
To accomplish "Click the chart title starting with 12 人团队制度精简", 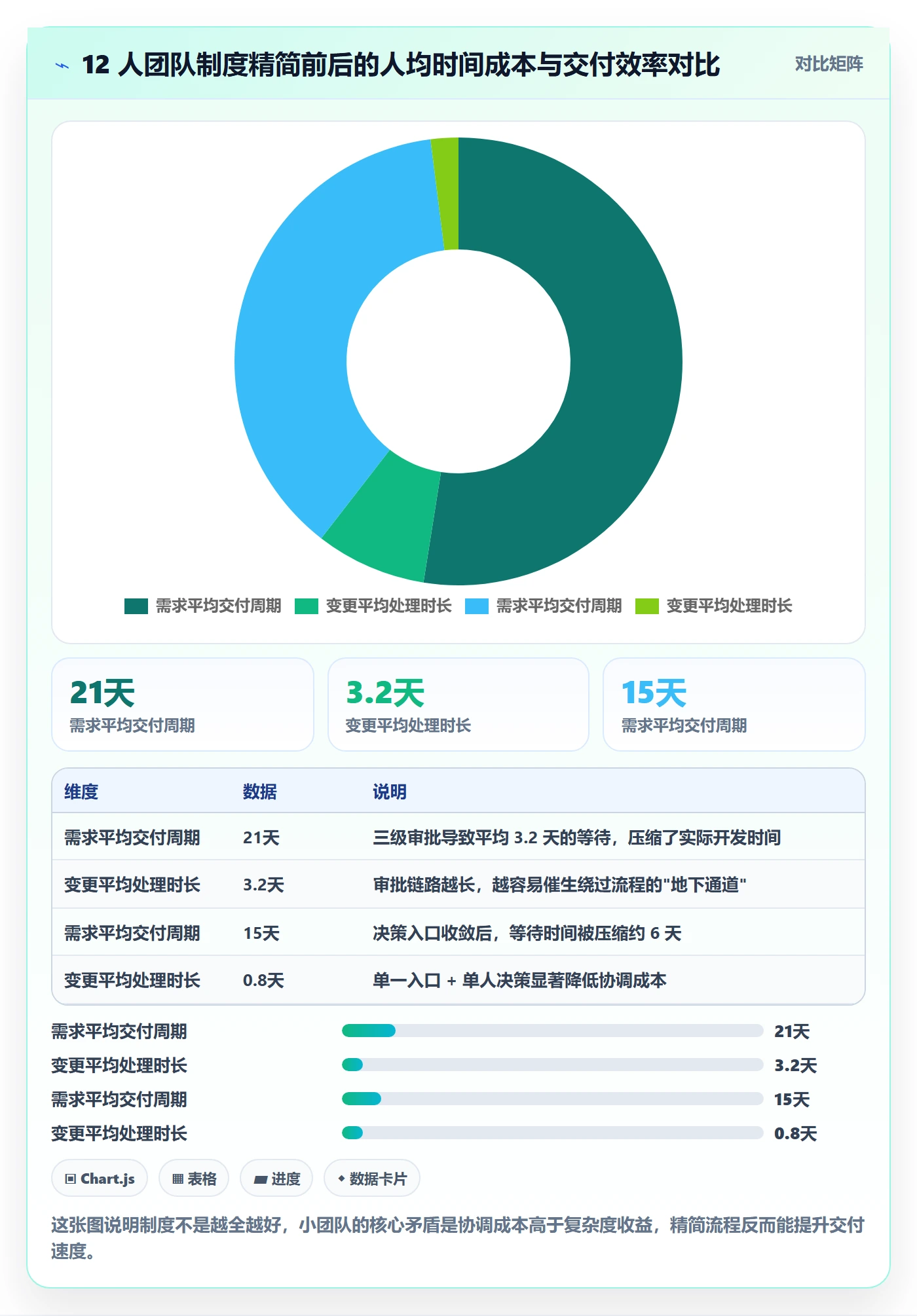I will 401,65.
